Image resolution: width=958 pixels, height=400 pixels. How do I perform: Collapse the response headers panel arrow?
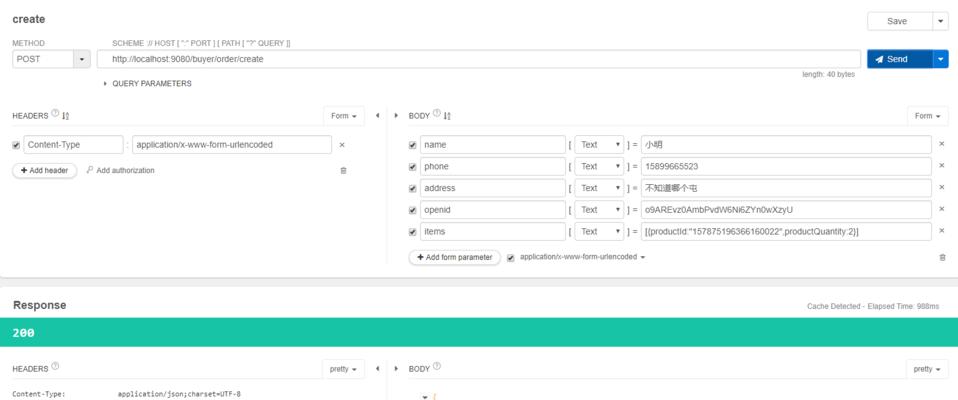point(378,368)
